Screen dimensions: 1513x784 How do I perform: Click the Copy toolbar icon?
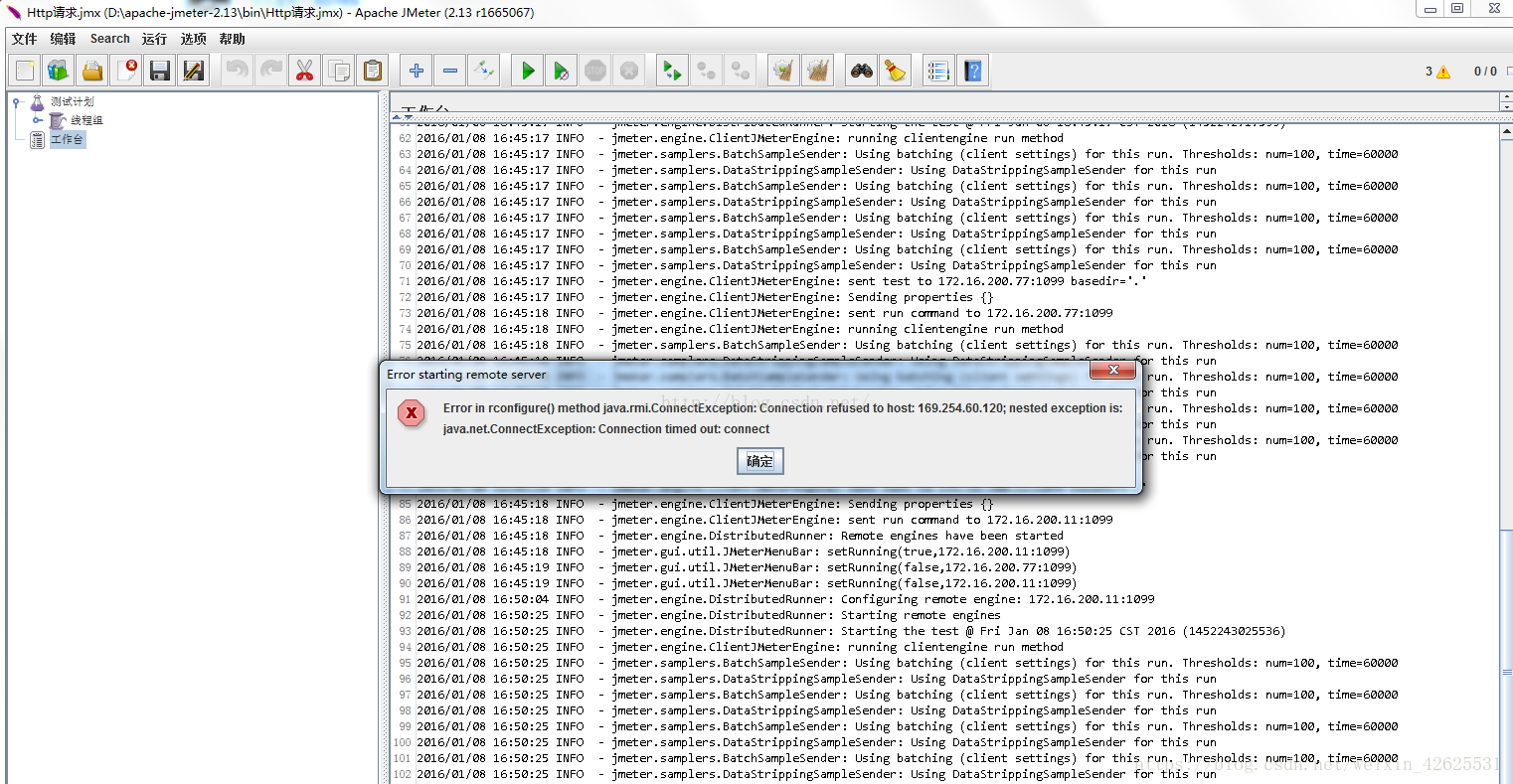tap(338, 71)
